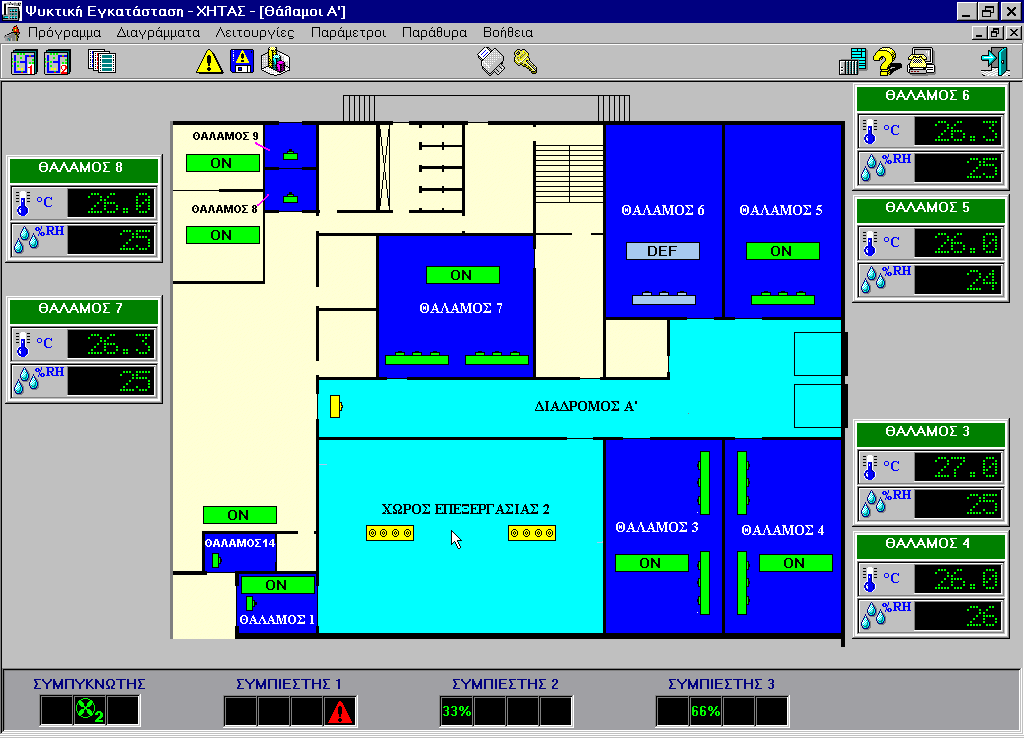Toggle ON status of ΘΑΛΑΜΟΣ 5
The image size is (1024, 738).
click(781, 251)
